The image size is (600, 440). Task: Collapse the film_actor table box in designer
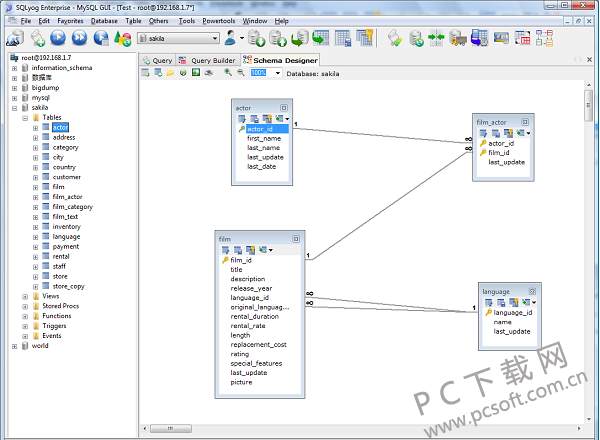point(525,122)
